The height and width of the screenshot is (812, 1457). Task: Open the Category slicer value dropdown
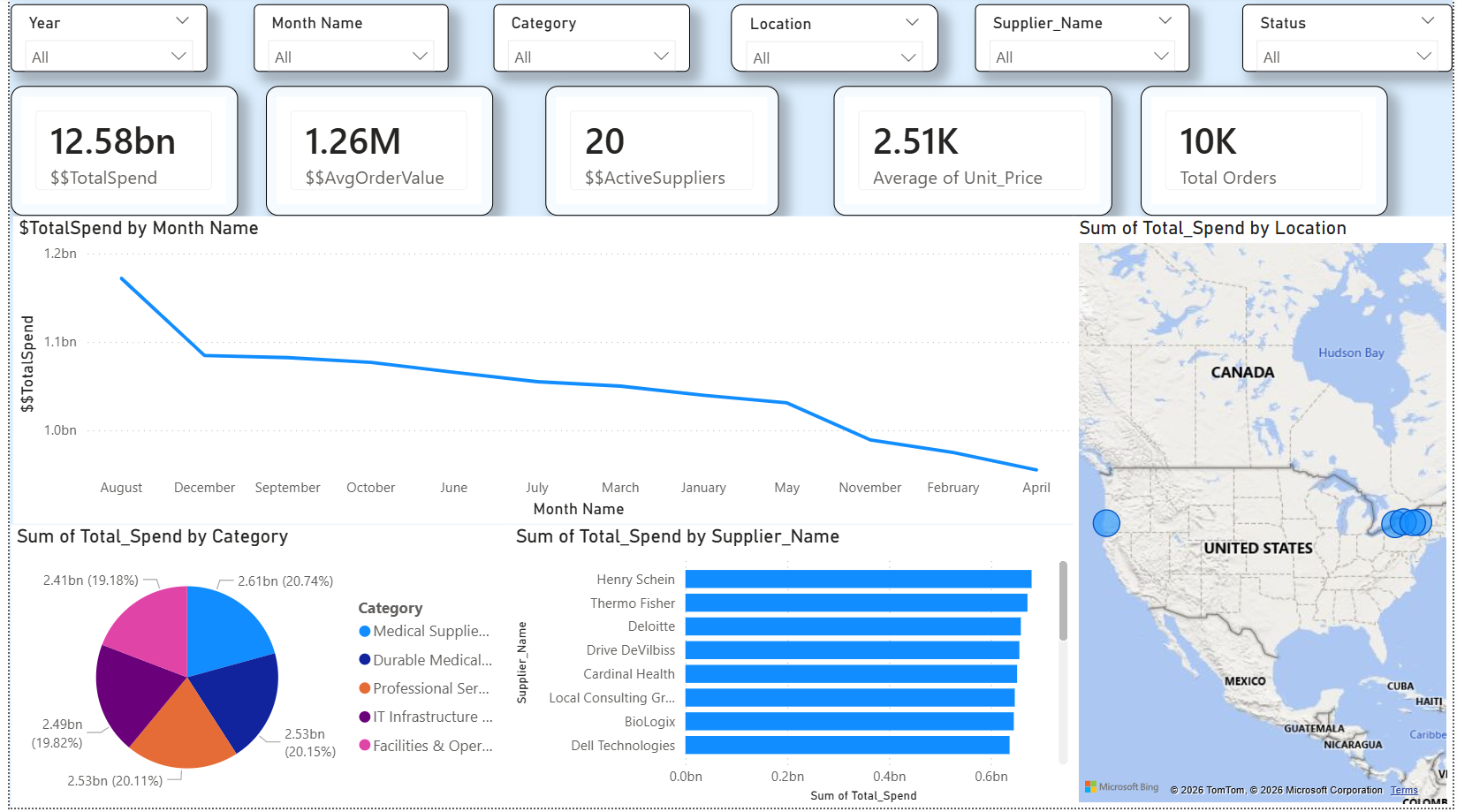coord(591,57)
